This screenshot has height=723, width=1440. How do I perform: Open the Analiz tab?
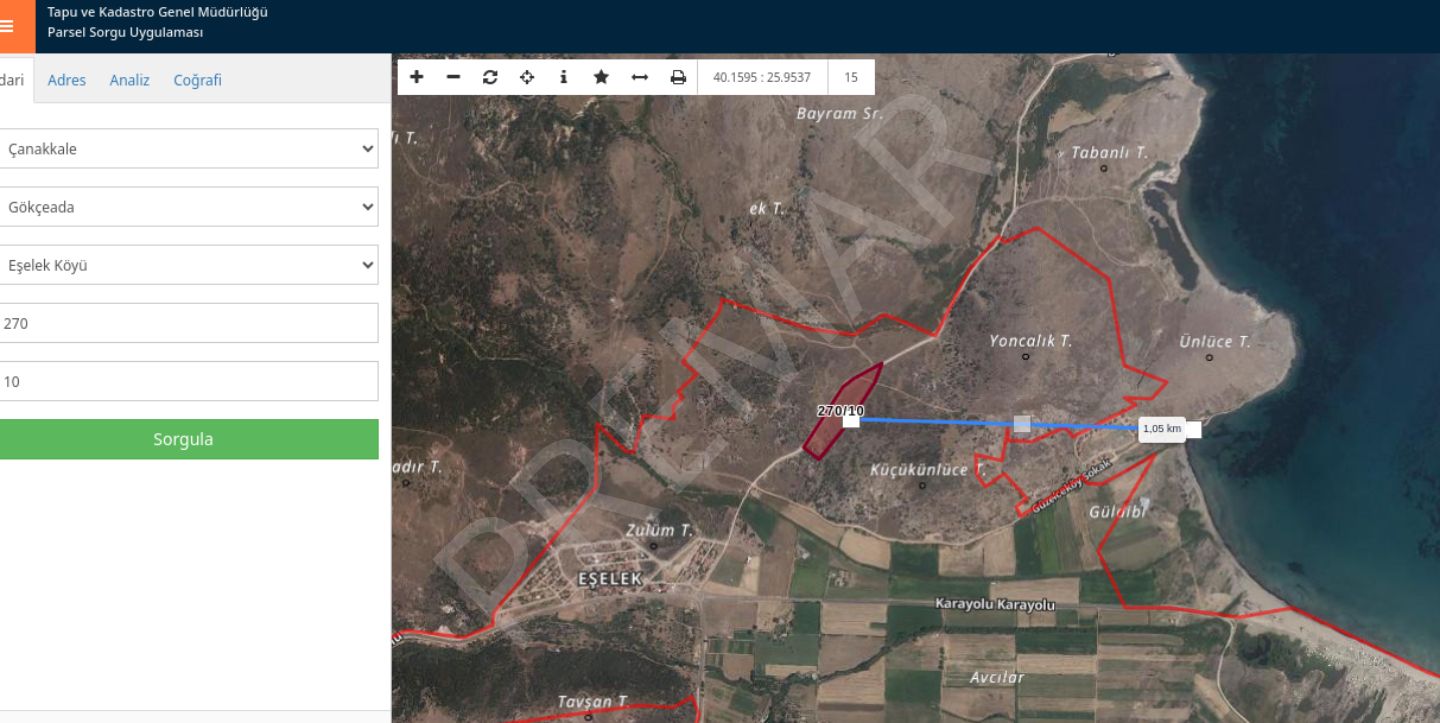pyautogui.click(x=129, y=80)
